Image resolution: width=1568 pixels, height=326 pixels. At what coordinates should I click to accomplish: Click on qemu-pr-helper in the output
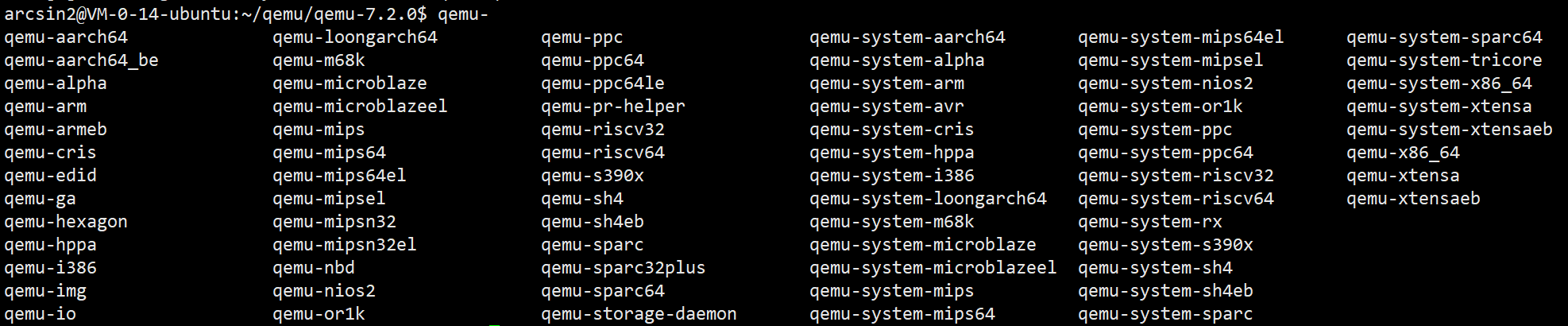click(612, 107)
